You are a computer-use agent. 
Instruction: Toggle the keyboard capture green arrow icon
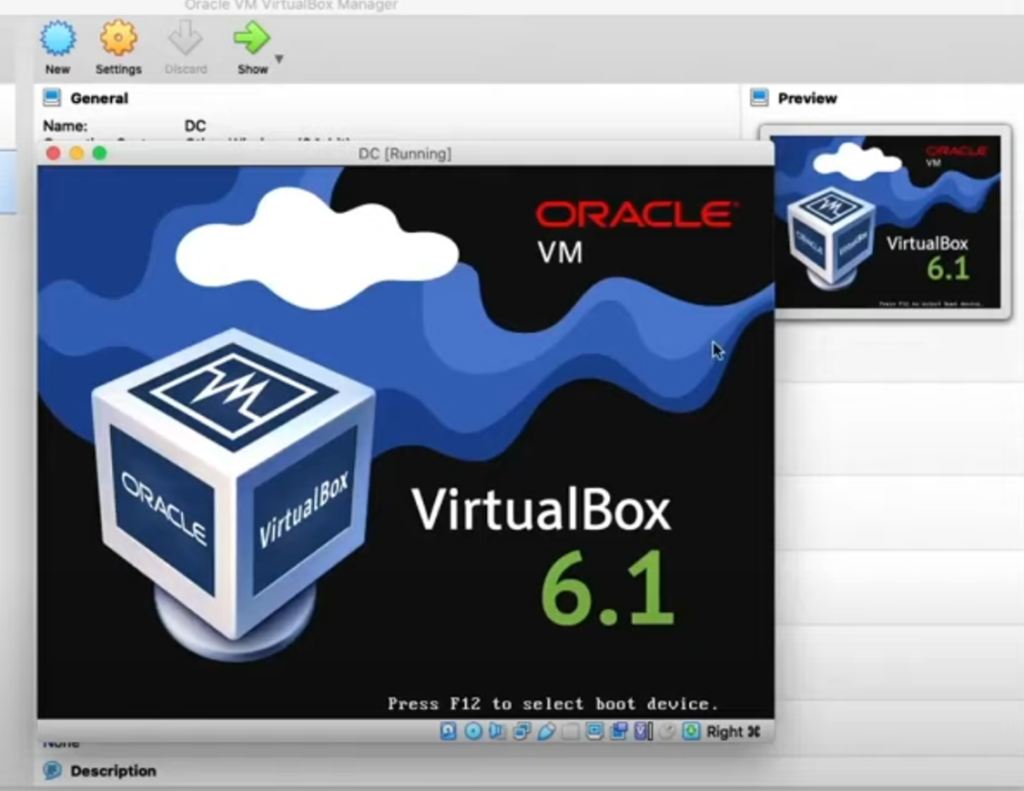pos(691,732)
